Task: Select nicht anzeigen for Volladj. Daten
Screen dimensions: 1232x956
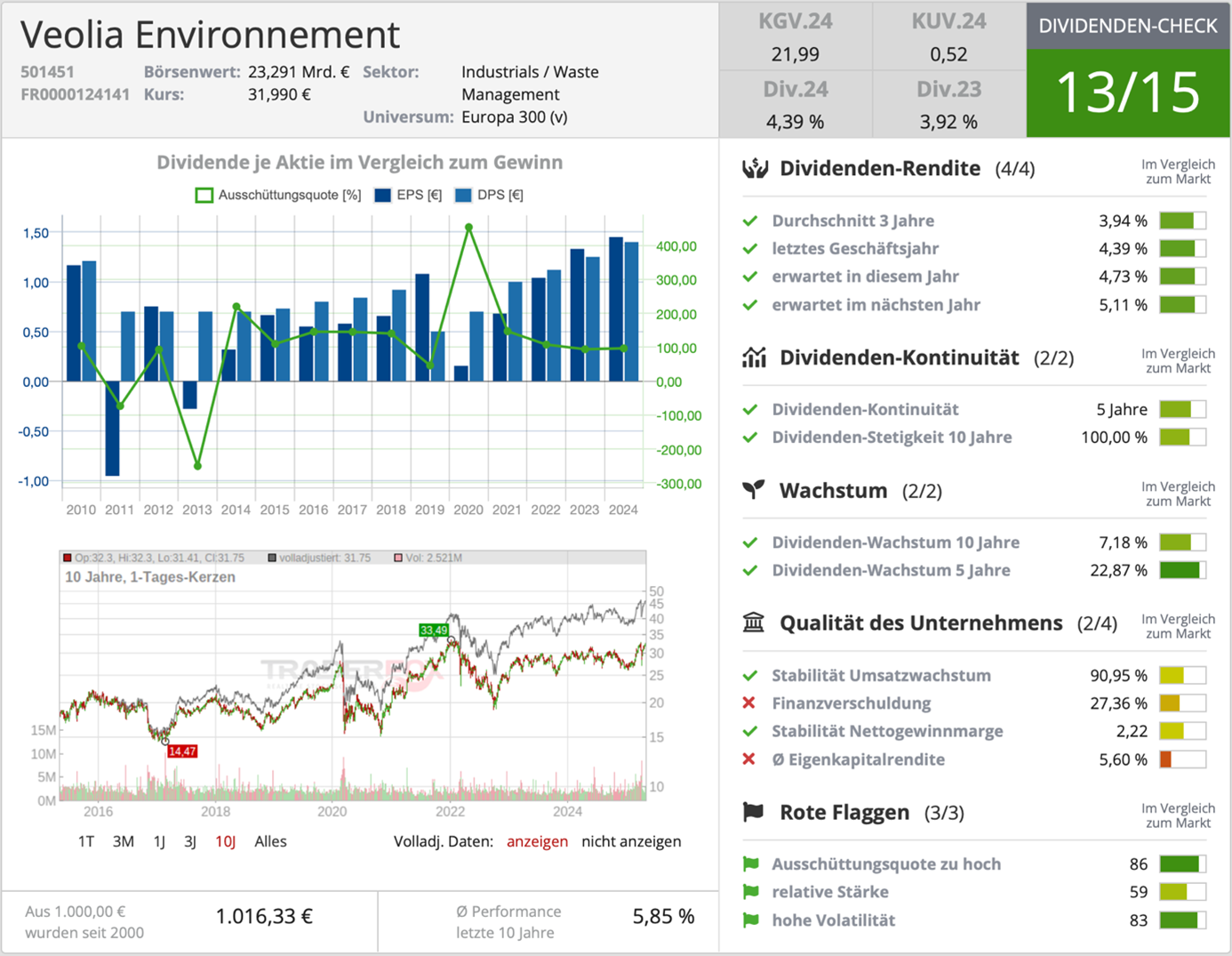Action: pos(631,841)
